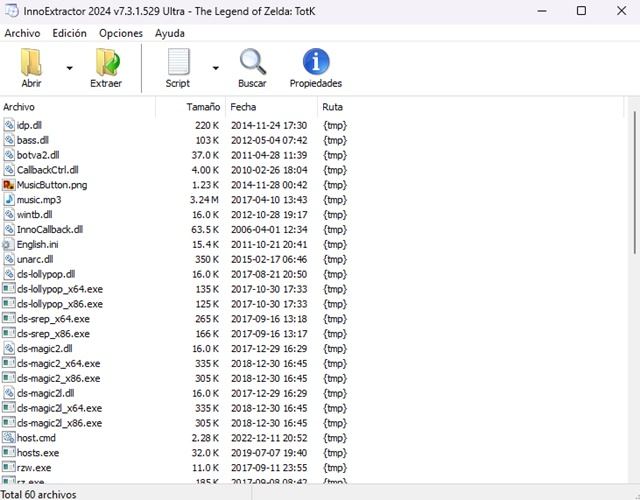Select the file name cls-magic2l_x86.exe
Screen dimensions: 640x500
click(x=60, y=423)
